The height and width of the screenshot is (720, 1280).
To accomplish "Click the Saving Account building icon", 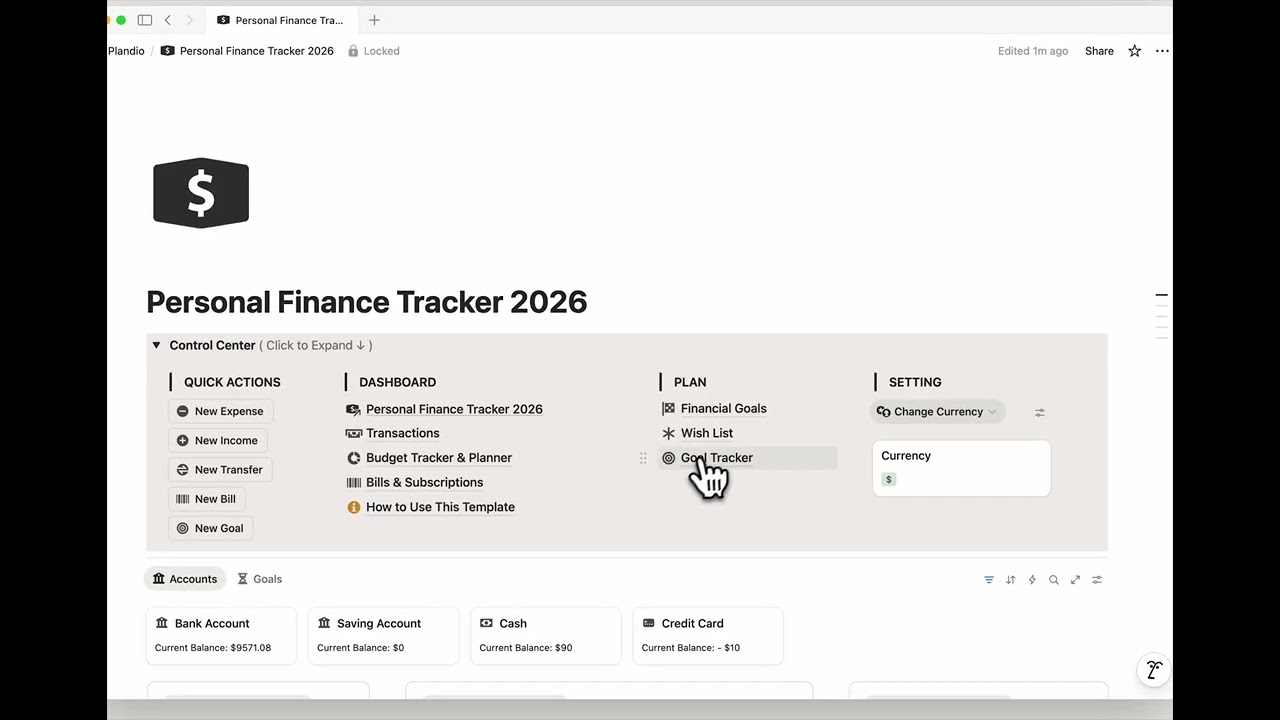I will [324, 623].
